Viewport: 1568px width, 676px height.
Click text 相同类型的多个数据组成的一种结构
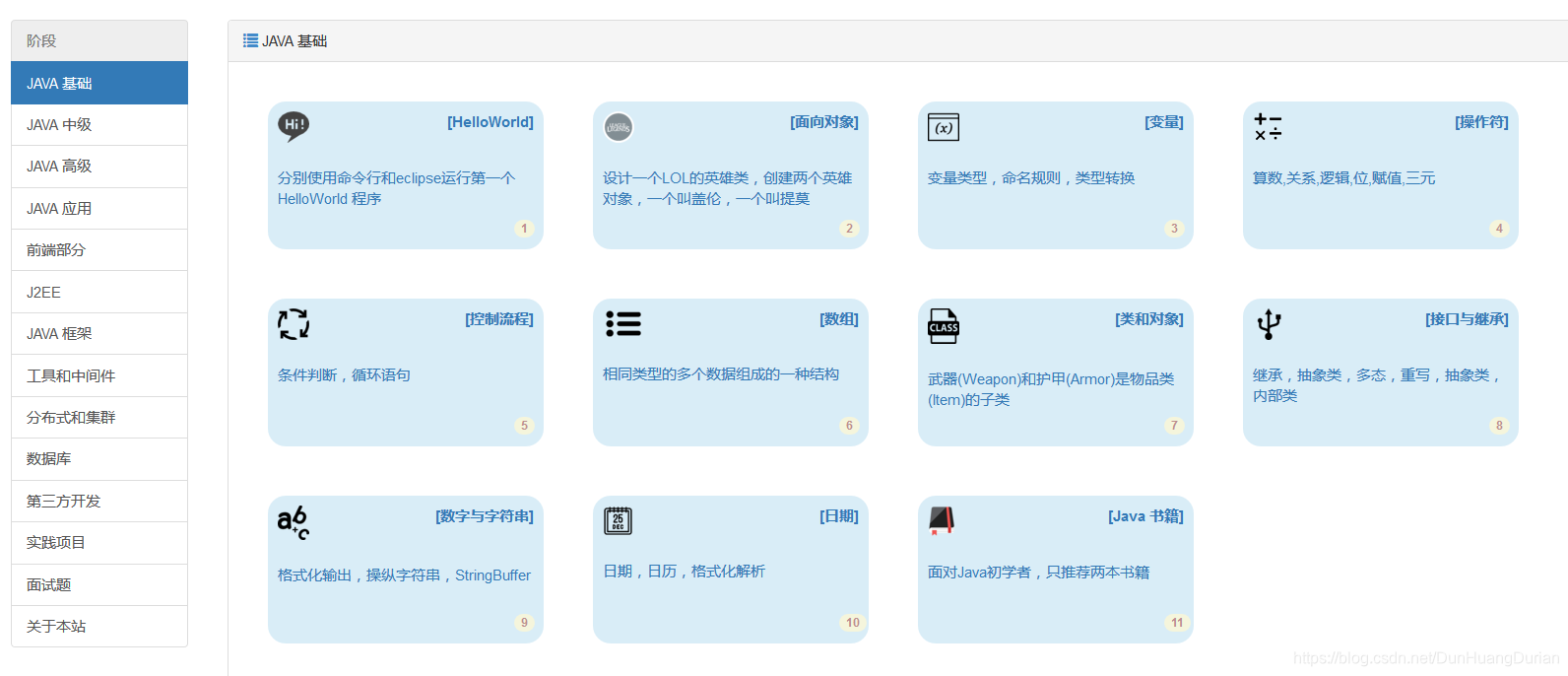point(721,374)
